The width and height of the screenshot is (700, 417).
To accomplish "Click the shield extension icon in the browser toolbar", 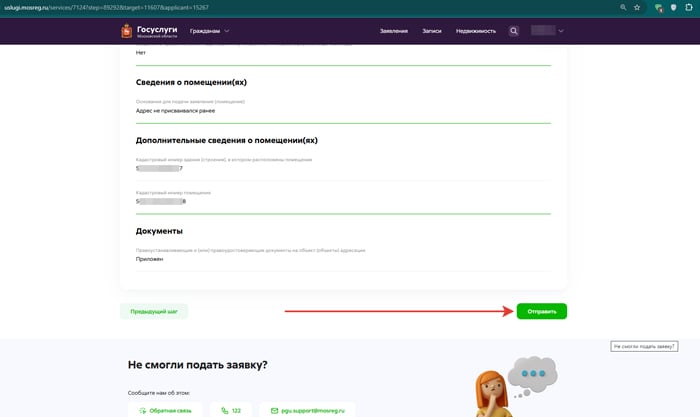I will [x=674, y=7].
